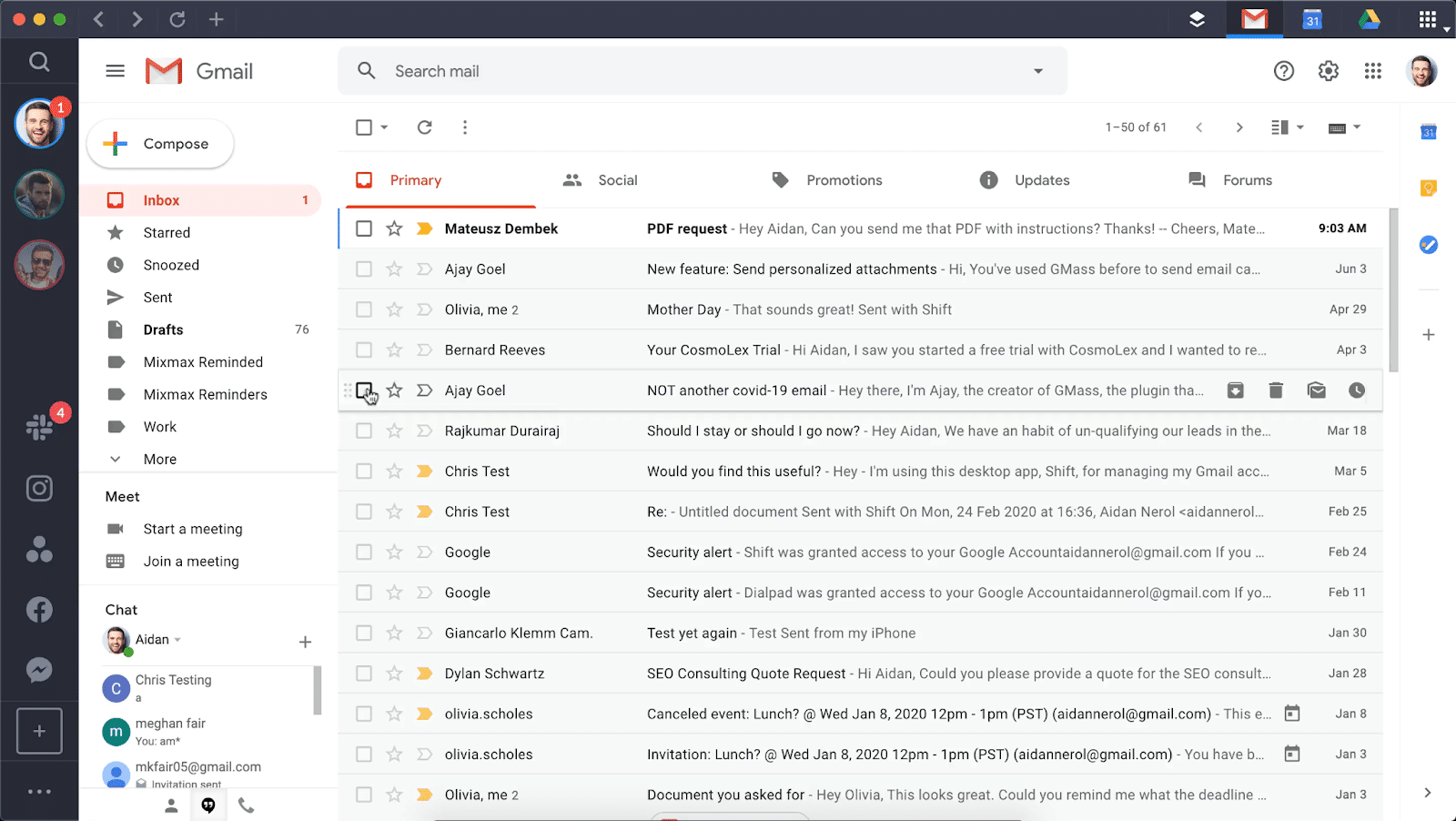The height and width of the screenshot is (821, 1456).
Task: Check the select-all checkbox in the toolbar
Action: pyautogui.click(x=364, y=127)
